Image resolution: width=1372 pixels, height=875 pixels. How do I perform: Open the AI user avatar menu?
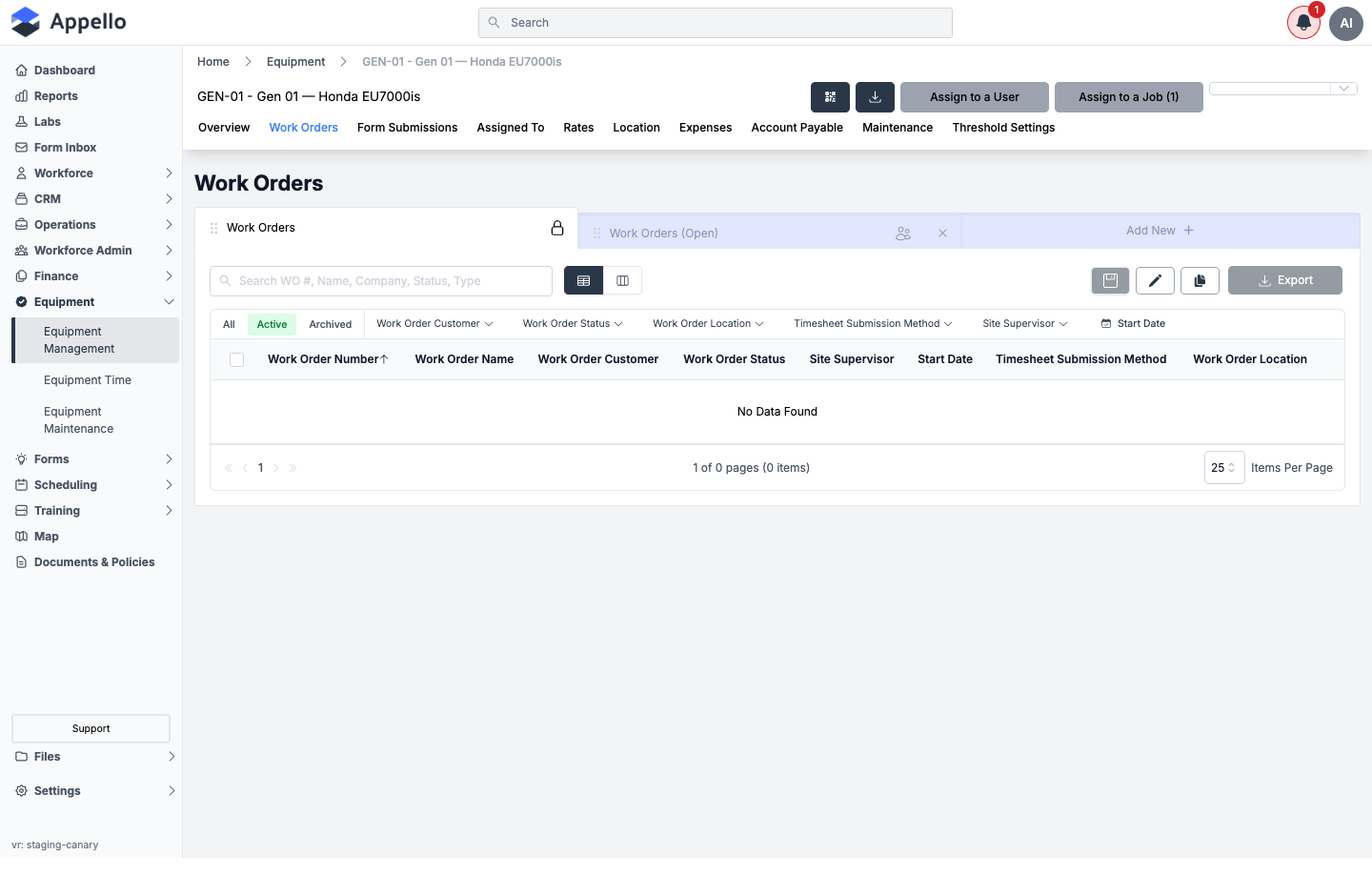[x=1346, y=23]
